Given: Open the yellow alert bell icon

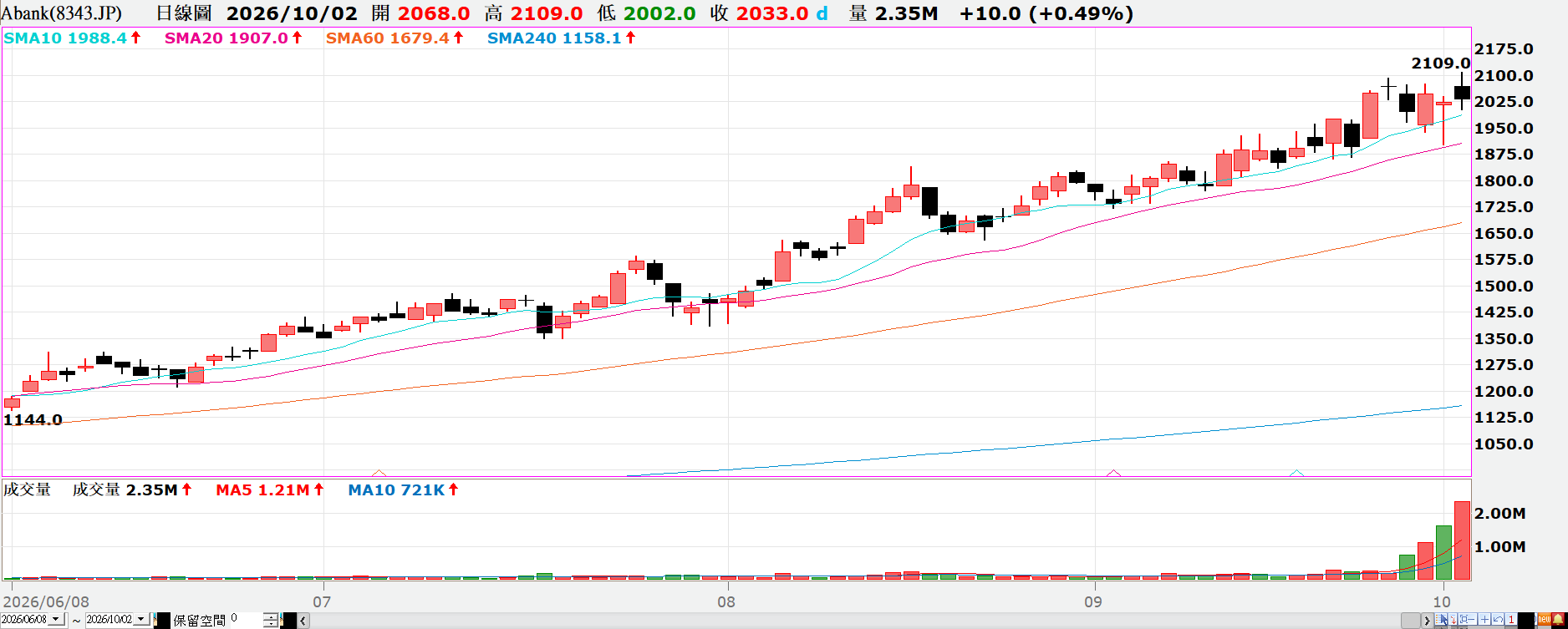Looking at the screenshot, I should point(1558,619).
